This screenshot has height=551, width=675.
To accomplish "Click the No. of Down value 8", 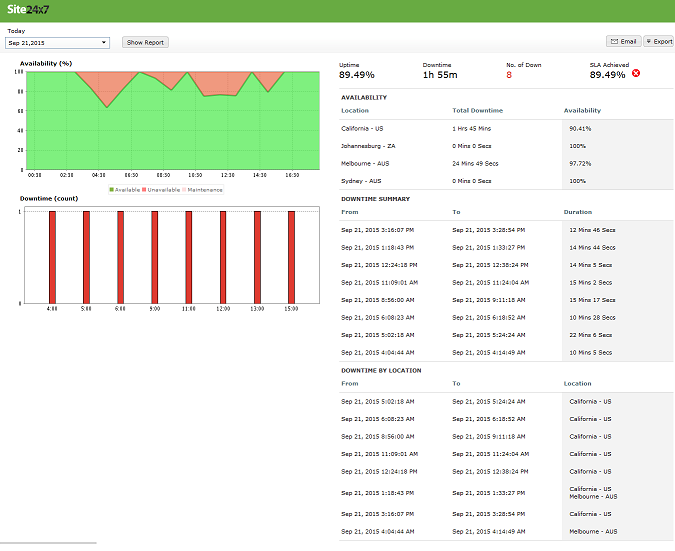I will (x=509, y=74).
